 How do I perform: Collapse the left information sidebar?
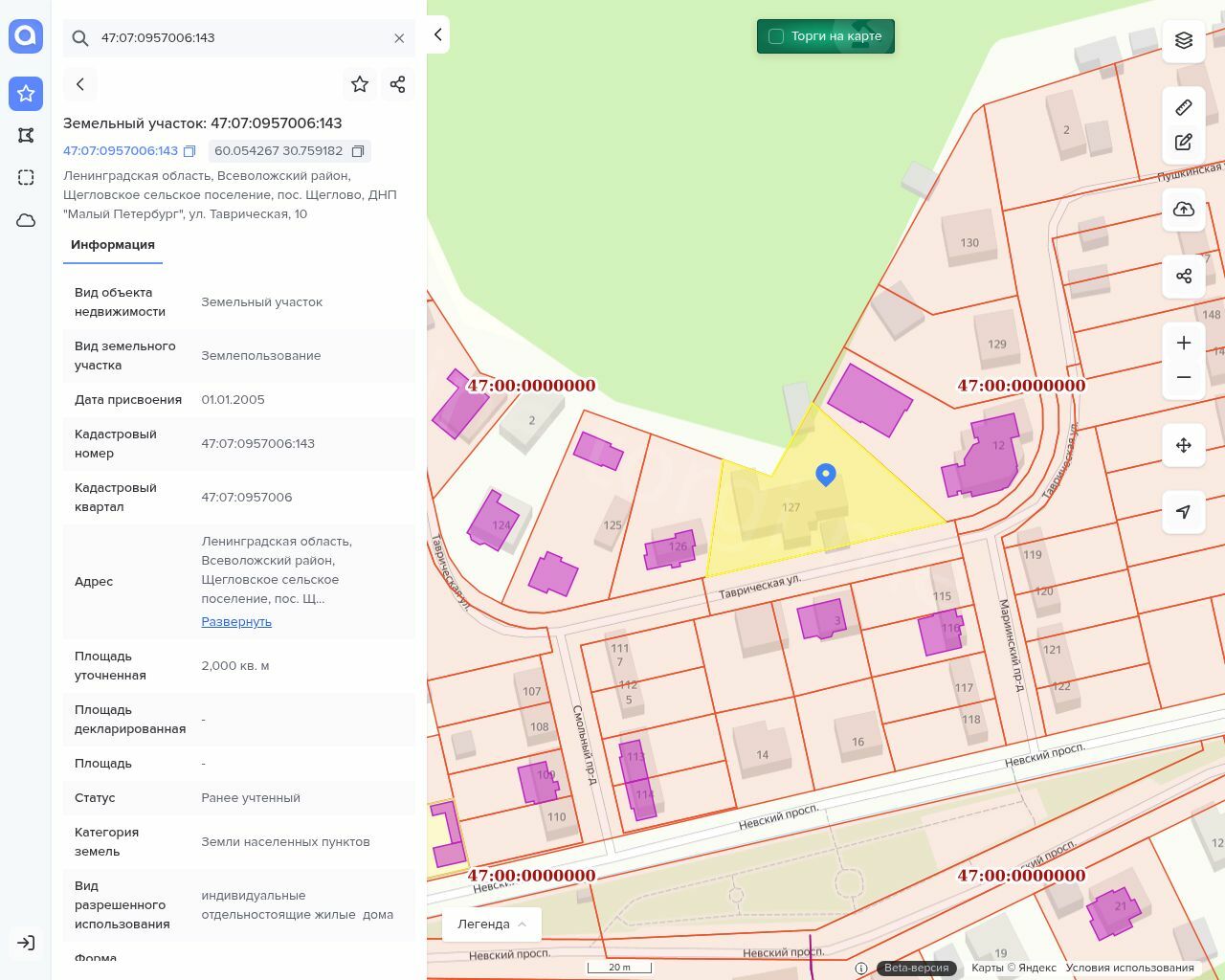click(x=437, y=34)
